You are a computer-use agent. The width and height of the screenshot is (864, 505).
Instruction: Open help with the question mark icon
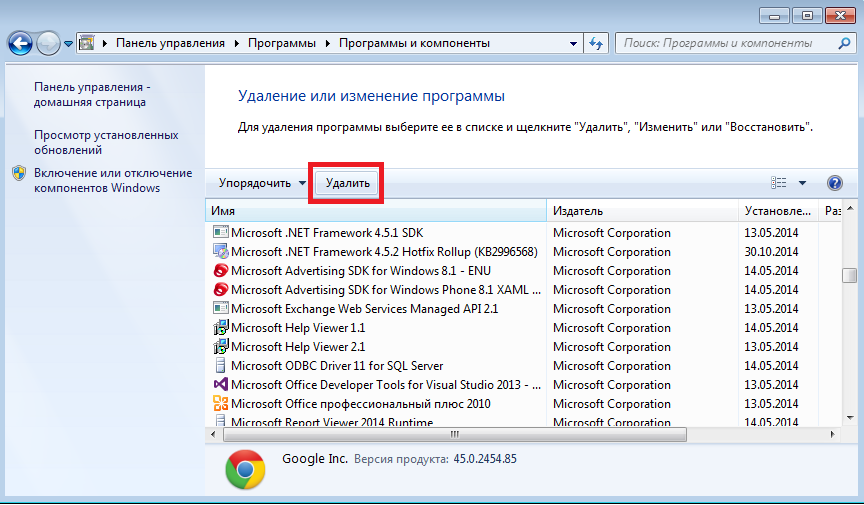[834, 182]
